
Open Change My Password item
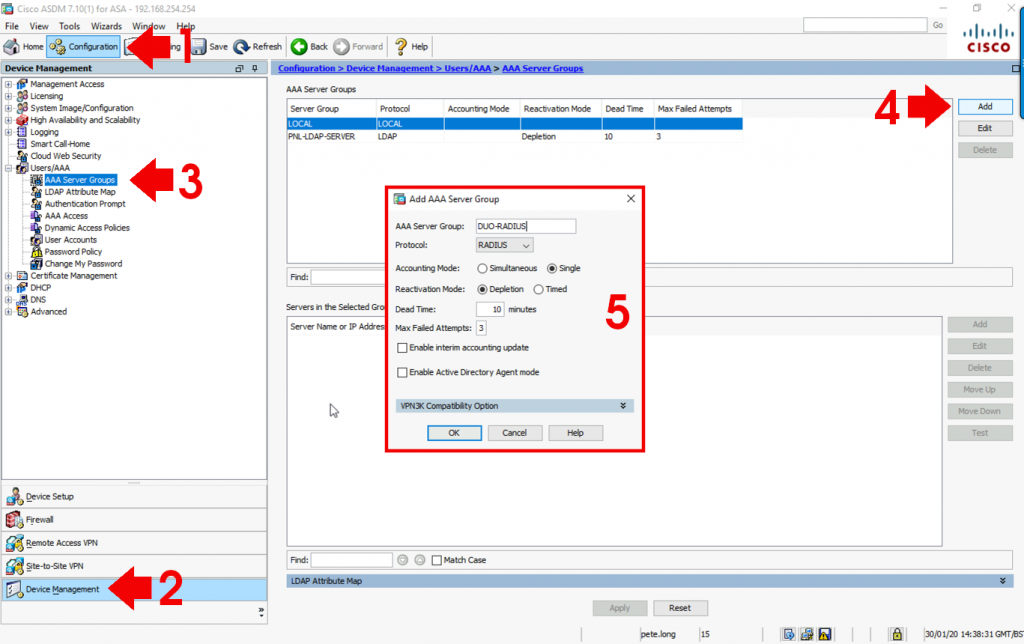[83, 264]
